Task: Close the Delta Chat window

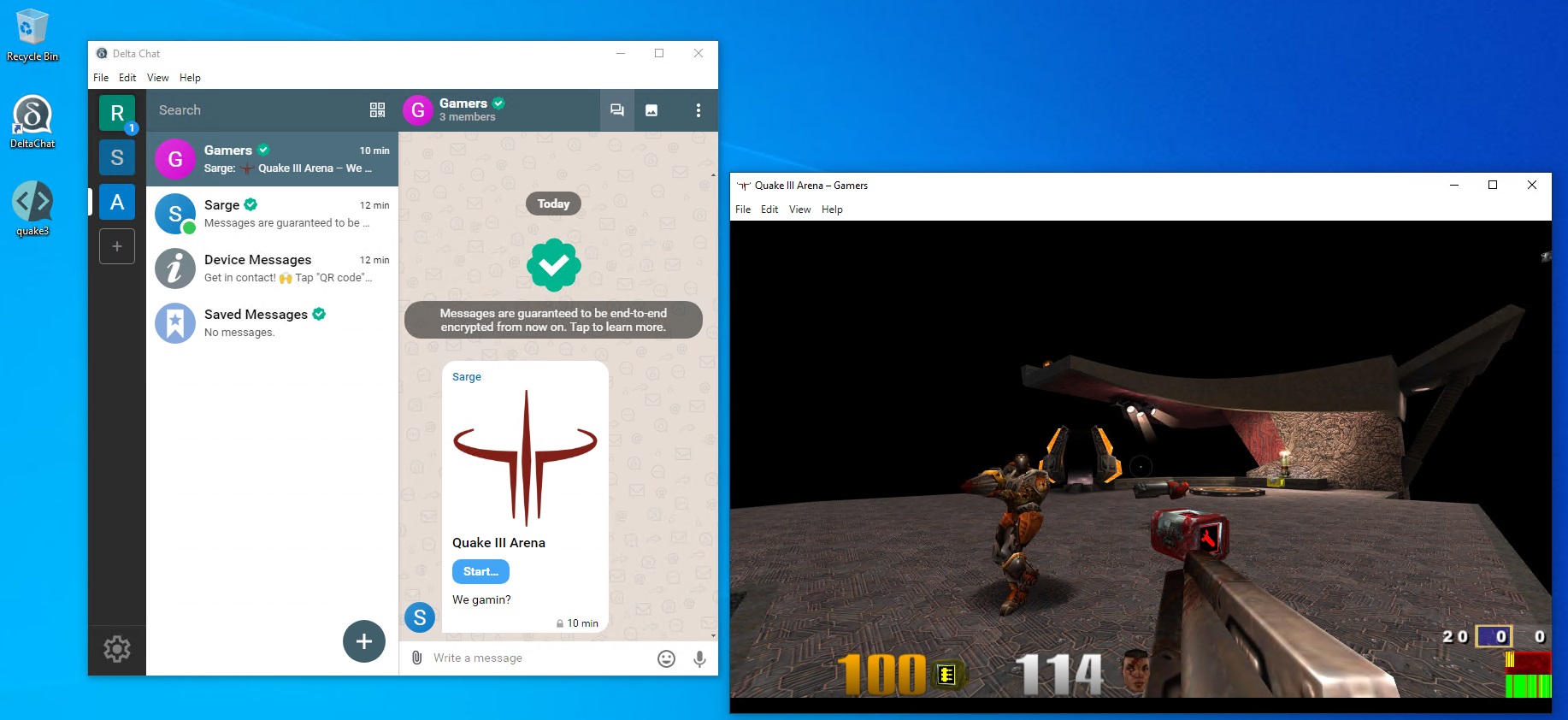Action: point(699,53)
